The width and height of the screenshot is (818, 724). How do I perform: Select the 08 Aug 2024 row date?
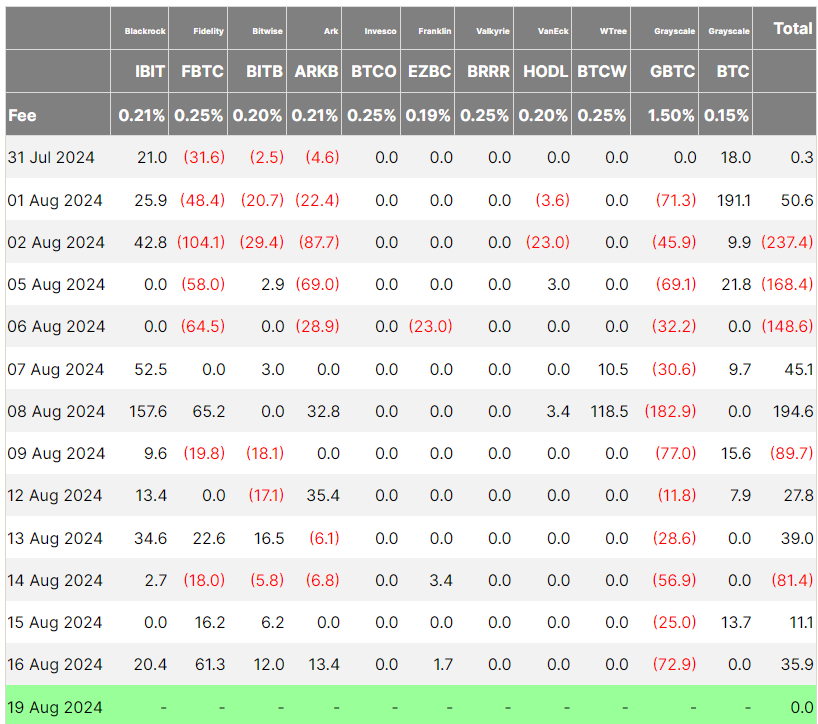click(56, 411)
